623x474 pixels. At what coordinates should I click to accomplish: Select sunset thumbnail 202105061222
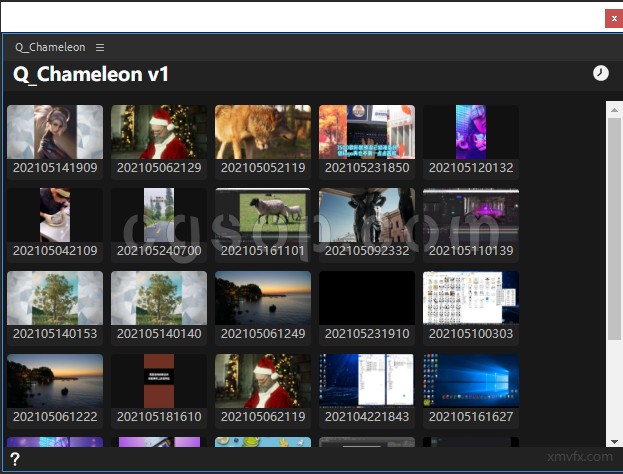(x=55, y=389)
